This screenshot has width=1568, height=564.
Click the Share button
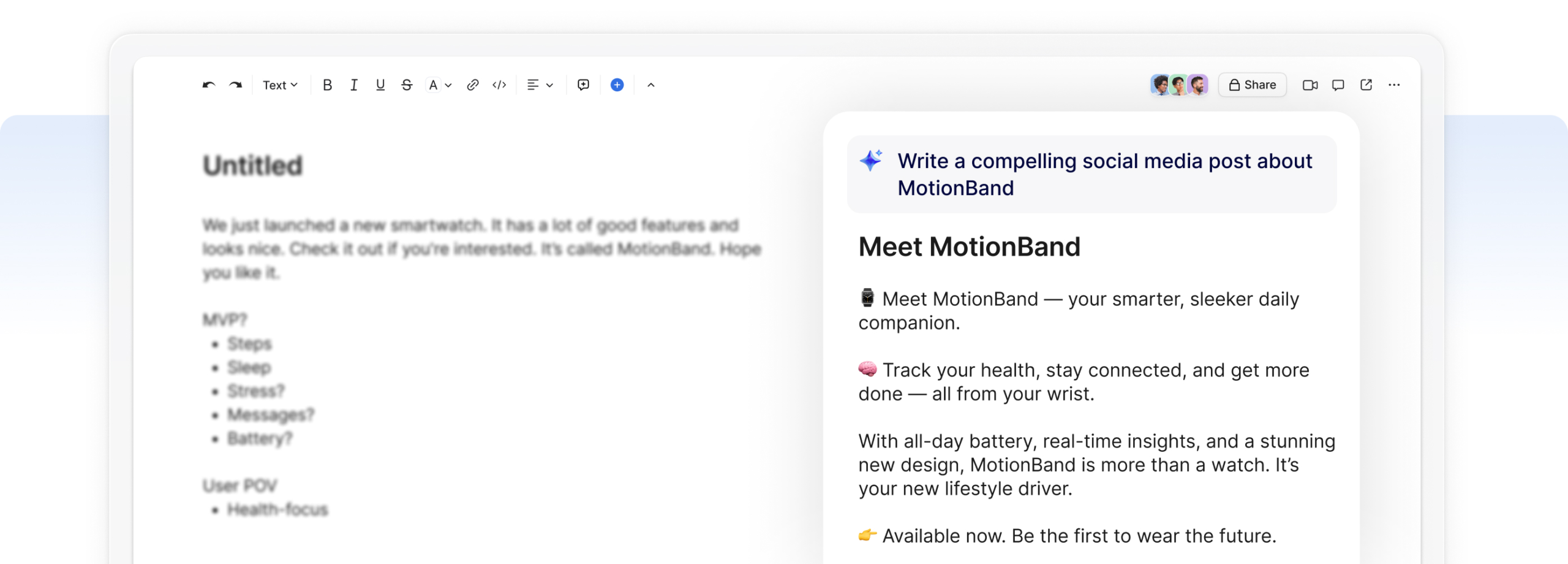pyautogui.click(x=1253, y=85)
